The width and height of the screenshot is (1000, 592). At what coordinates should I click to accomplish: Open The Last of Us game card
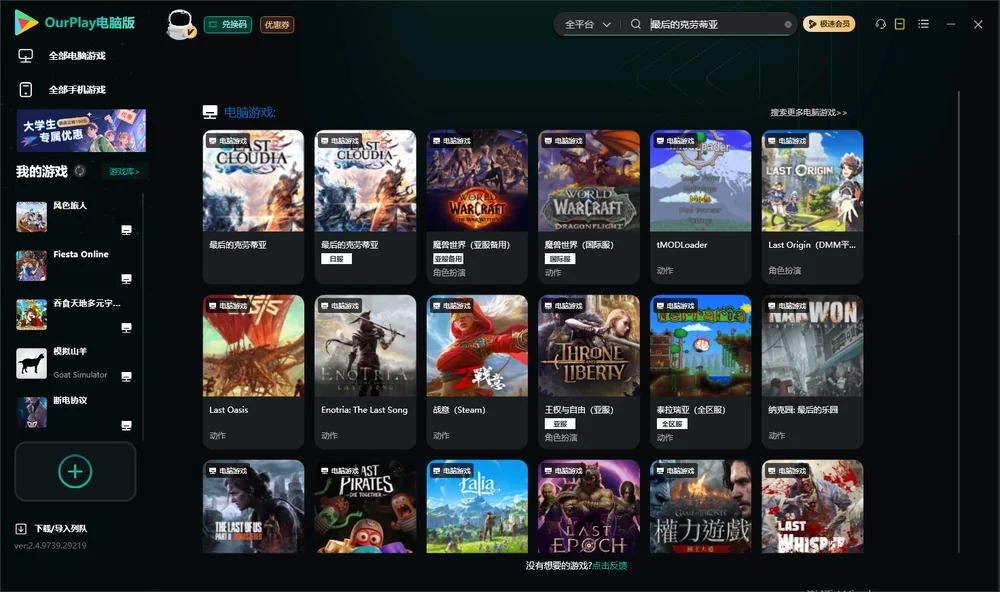click(x=253, y=507)
